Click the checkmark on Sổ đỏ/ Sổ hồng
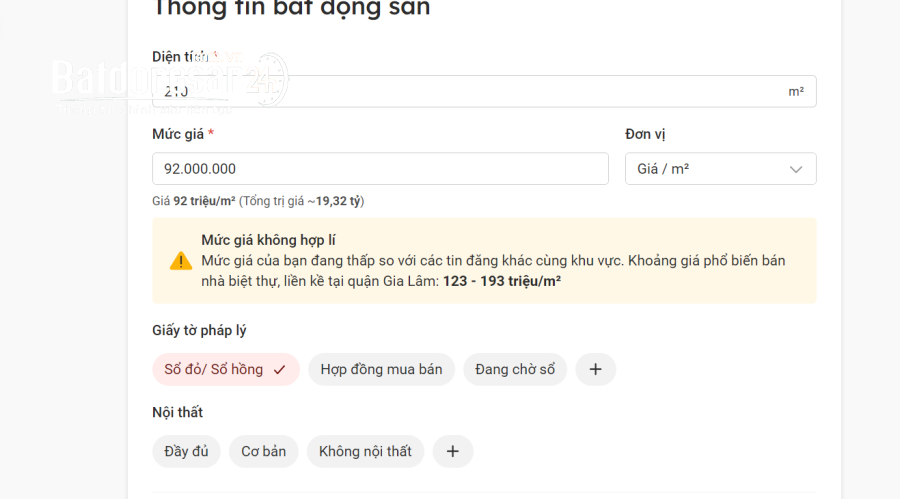Image resolution: width=900 pixels, height=499 pixels. [280, 370]
